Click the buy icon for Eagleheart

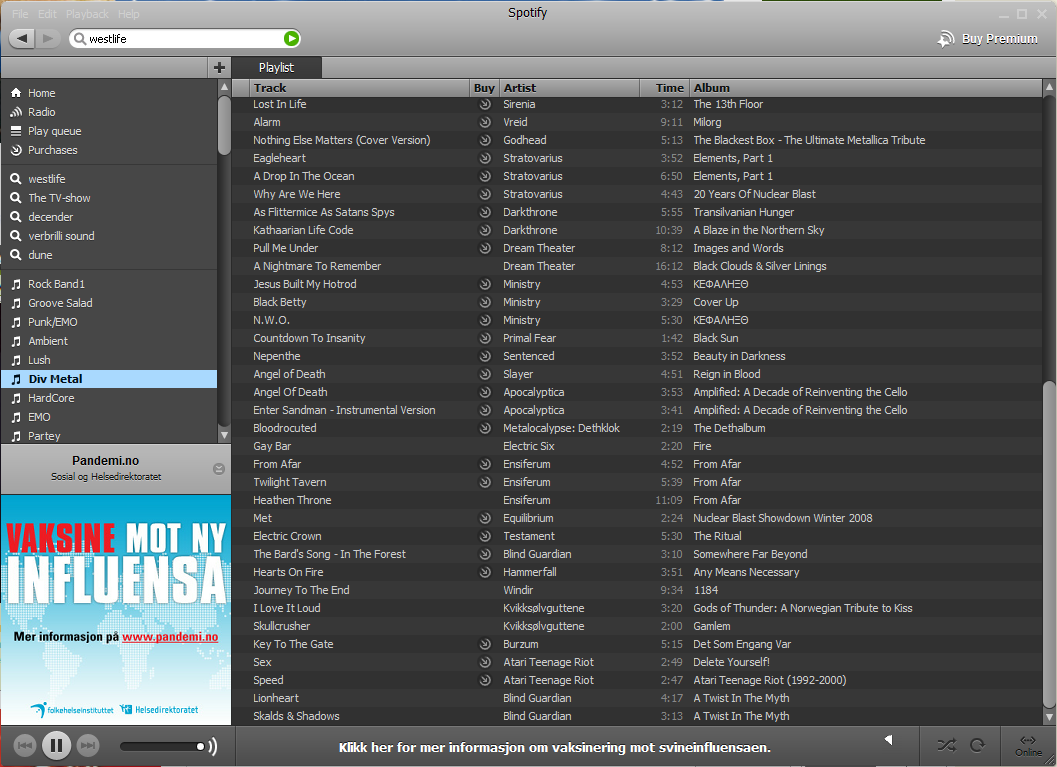tap(485, 158)
